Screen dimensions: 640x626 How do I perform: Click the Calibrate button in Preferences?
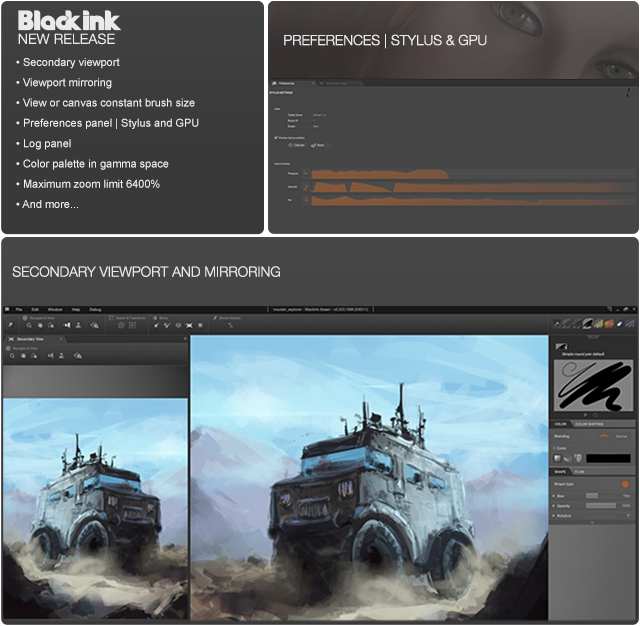pyautogui.click(x=297, y=145)
